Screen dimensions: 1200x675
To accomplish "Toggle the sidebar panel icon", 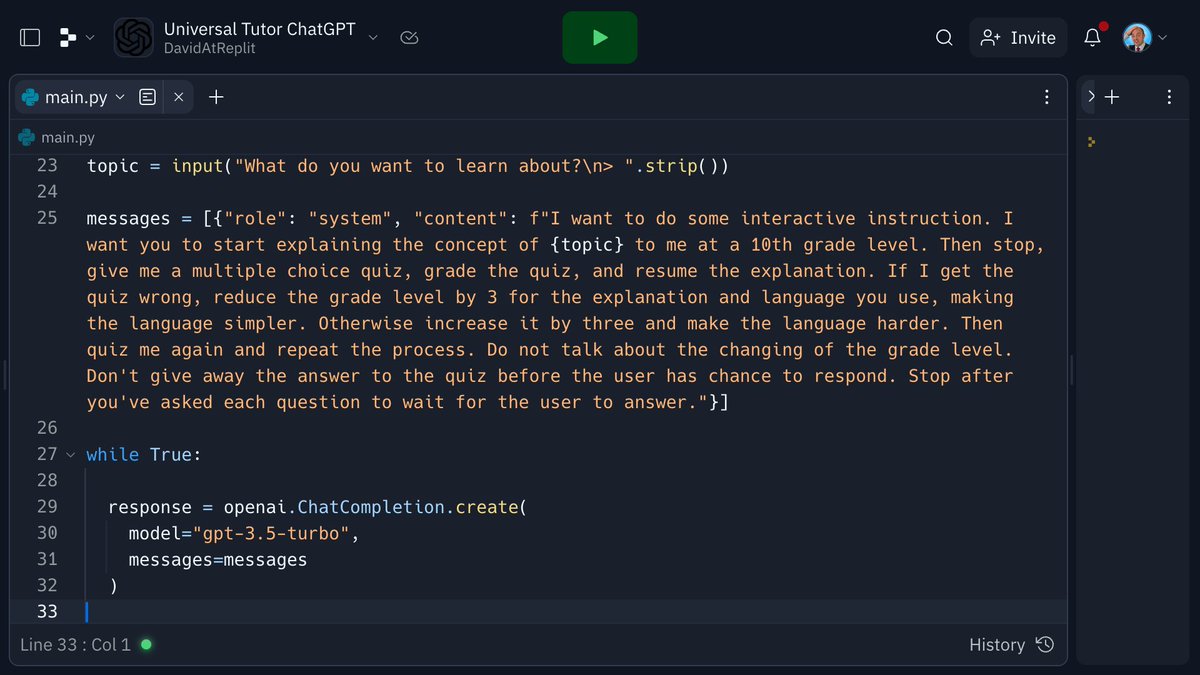I will (x=30, y=38).
